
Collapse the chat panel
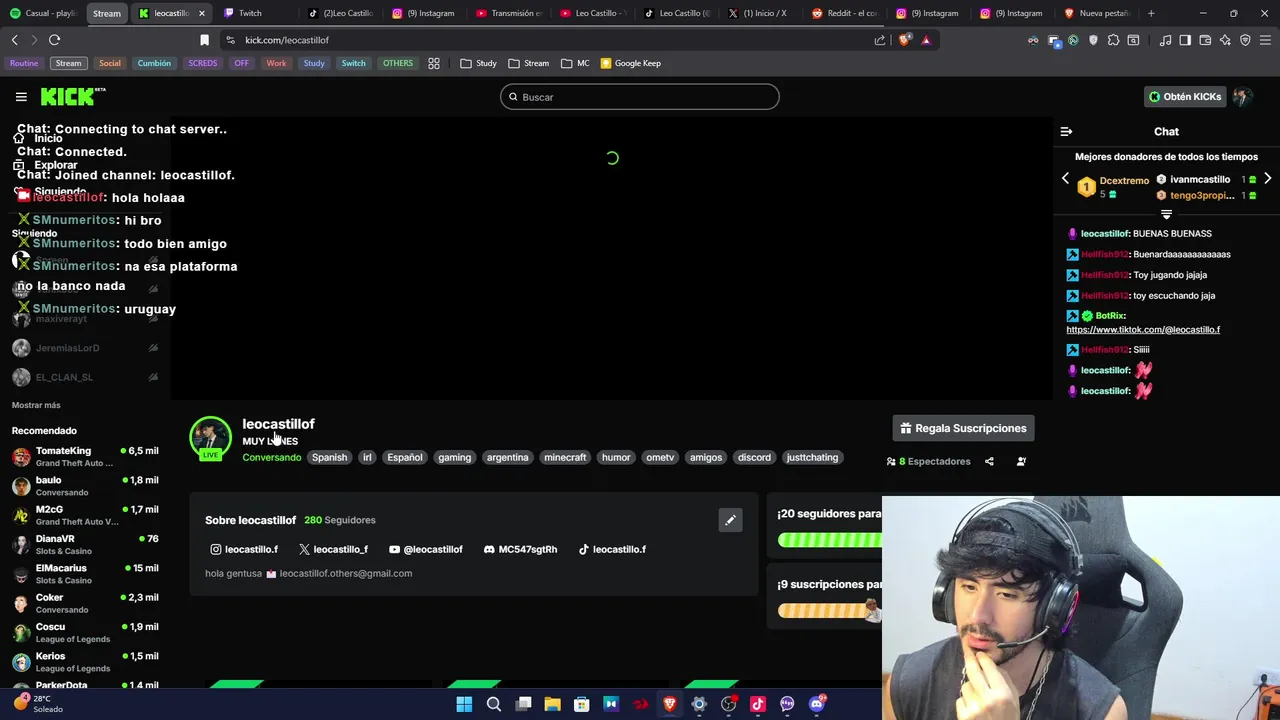(1066, 132)
